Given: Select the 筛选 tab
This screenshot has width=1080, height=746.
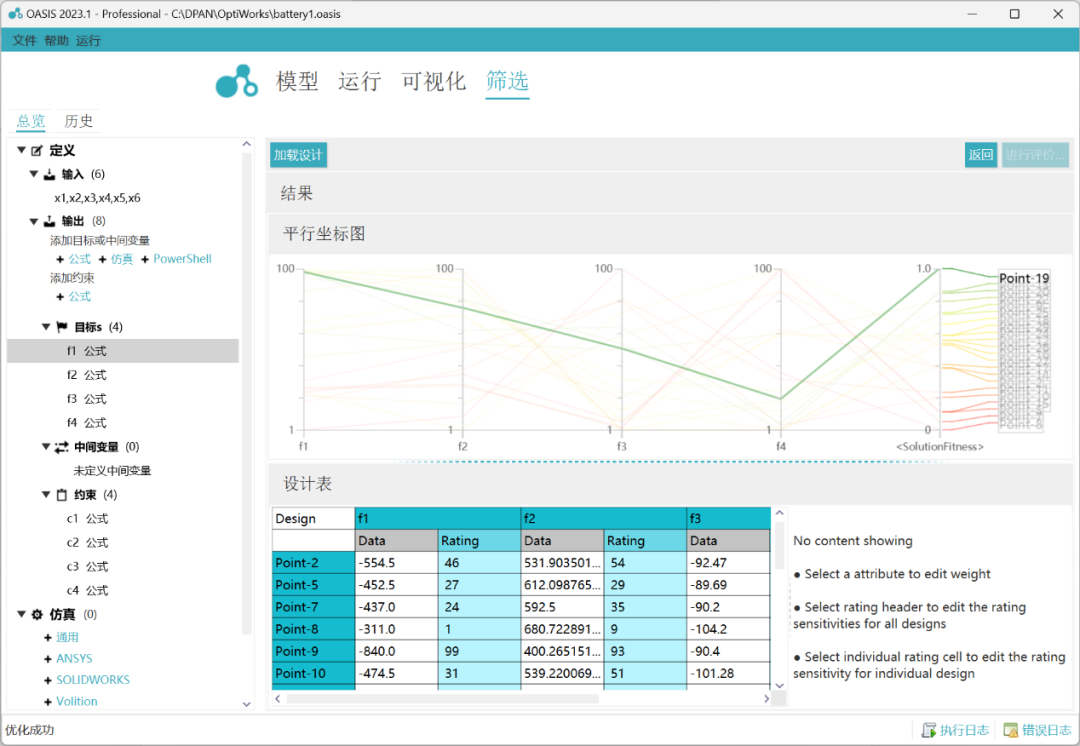Looking at the screenshot, I should coord(507,81).
